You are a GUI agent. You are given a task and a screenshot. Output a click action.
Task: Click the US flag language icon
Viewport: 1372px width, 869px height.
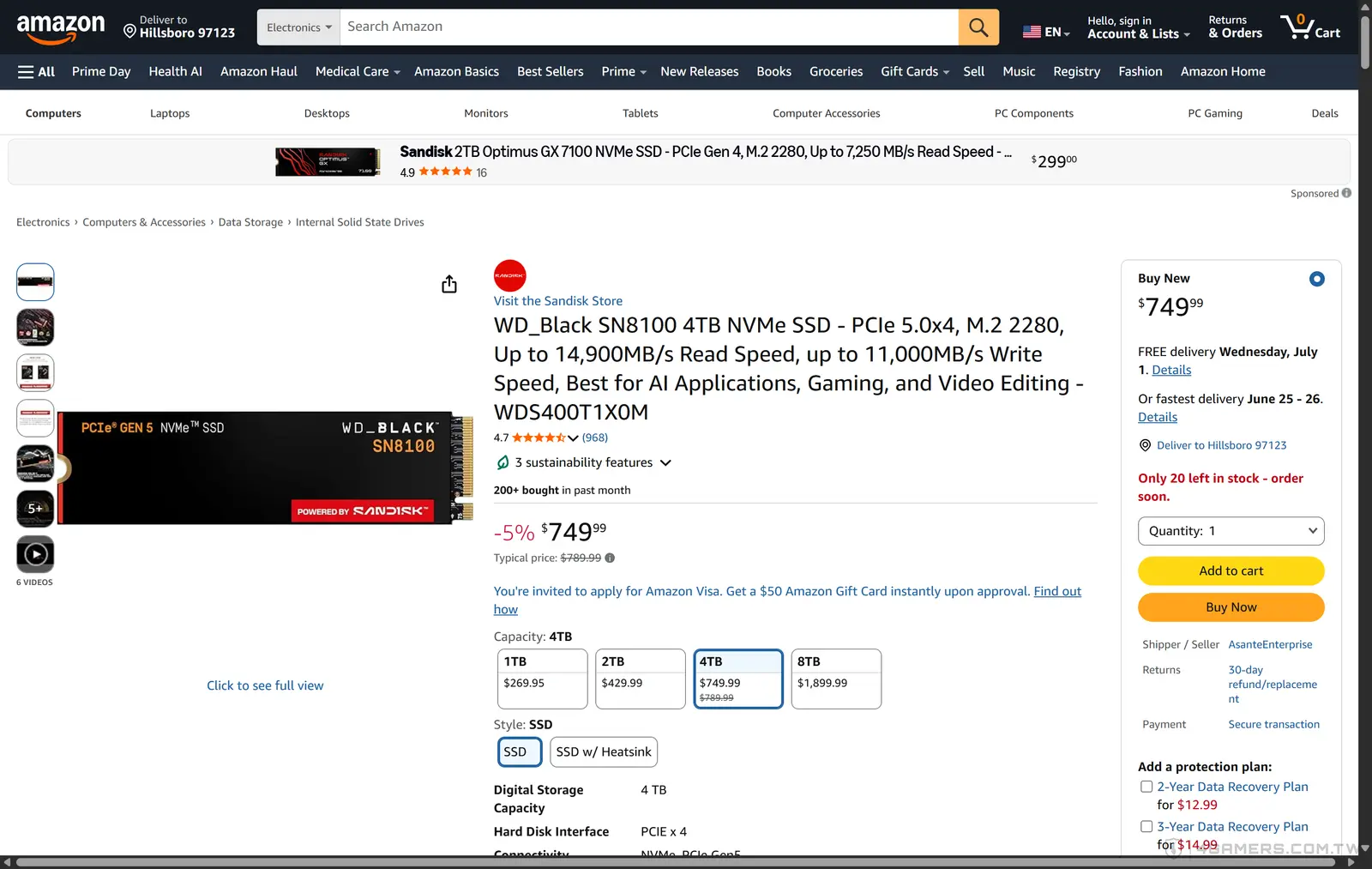coord(1032,32)
